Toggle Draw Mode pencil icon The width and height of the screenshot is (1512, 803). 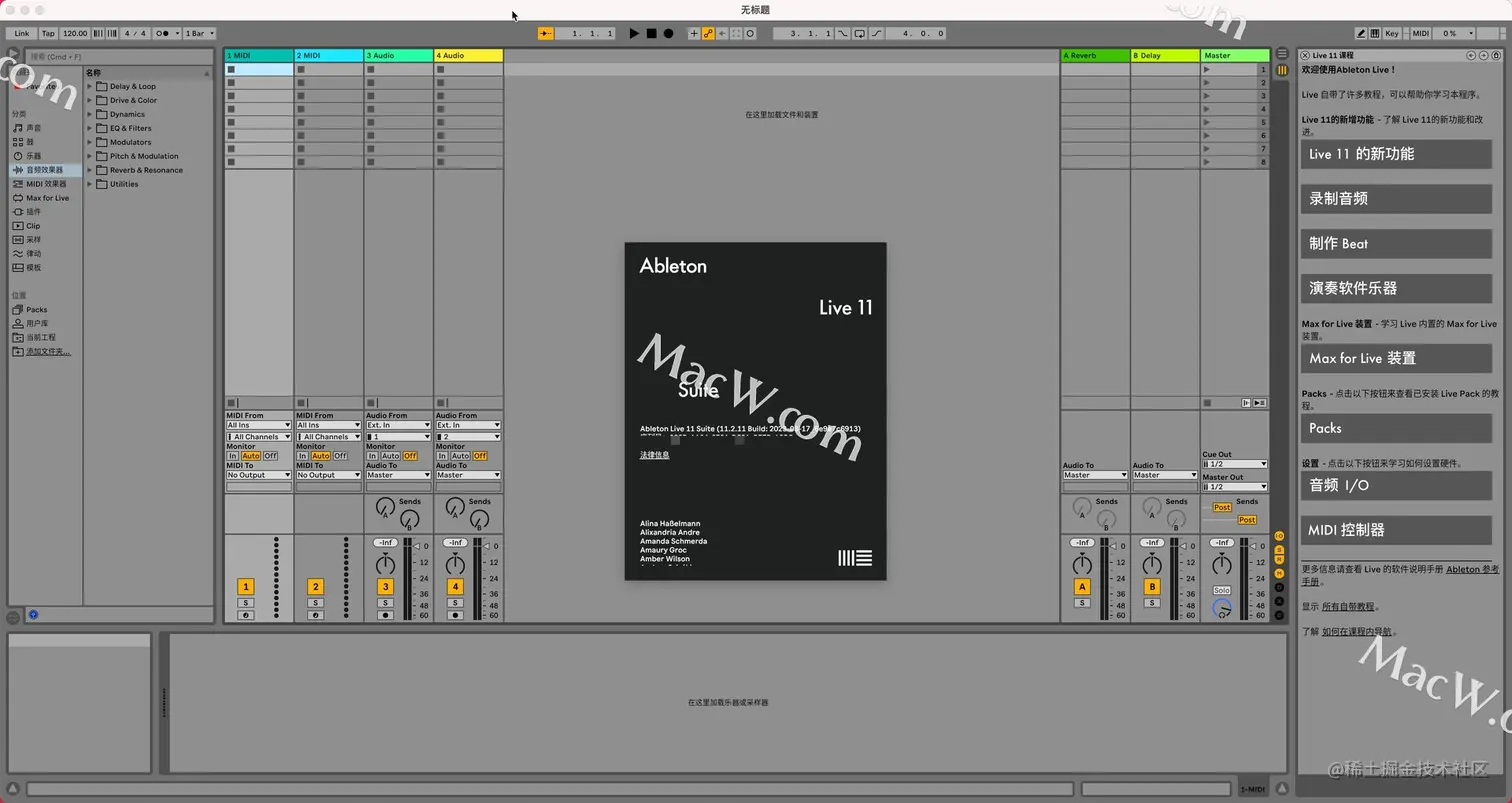click(1361, 33)
